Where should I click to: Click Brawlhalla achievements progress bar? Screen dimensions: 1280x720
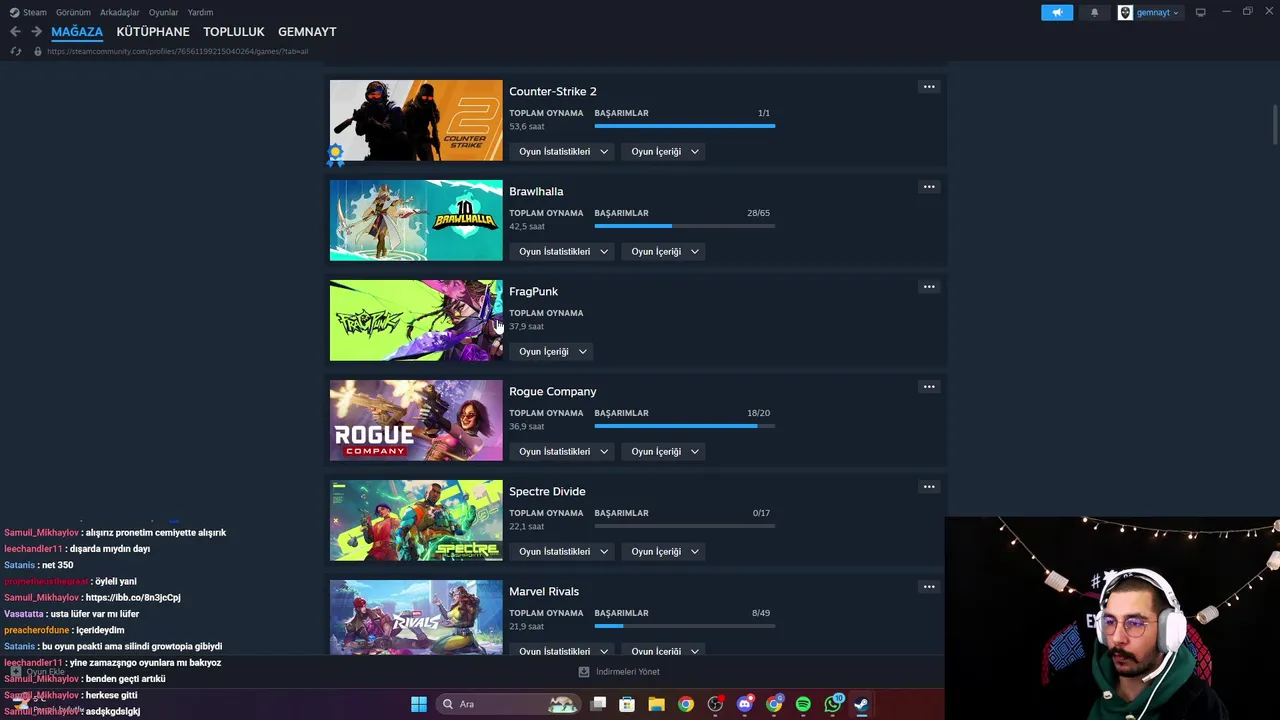[684, 226]
